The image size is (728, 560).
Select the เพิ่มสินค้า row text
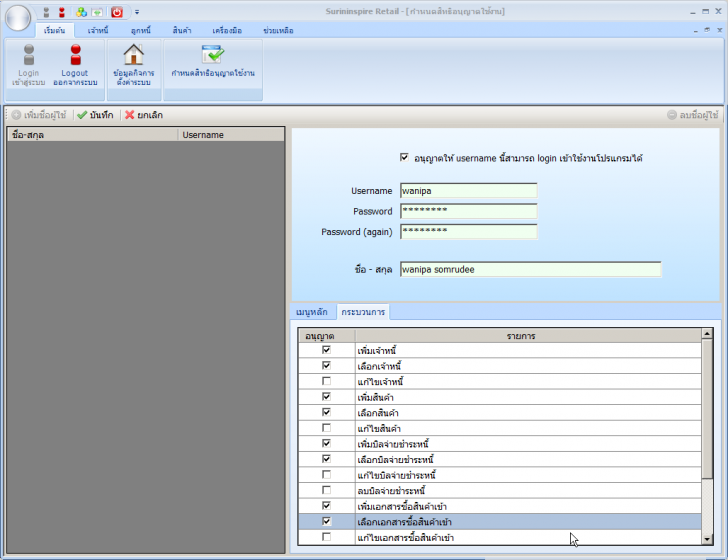(376, 397)
